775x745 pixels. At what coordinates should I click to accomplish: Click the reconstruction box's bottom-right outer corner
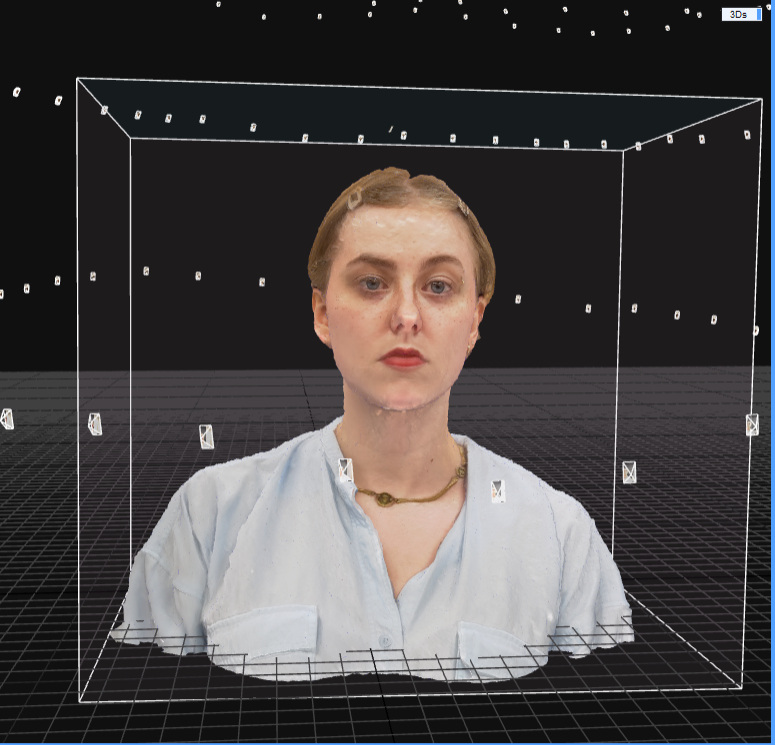(743, 689)
